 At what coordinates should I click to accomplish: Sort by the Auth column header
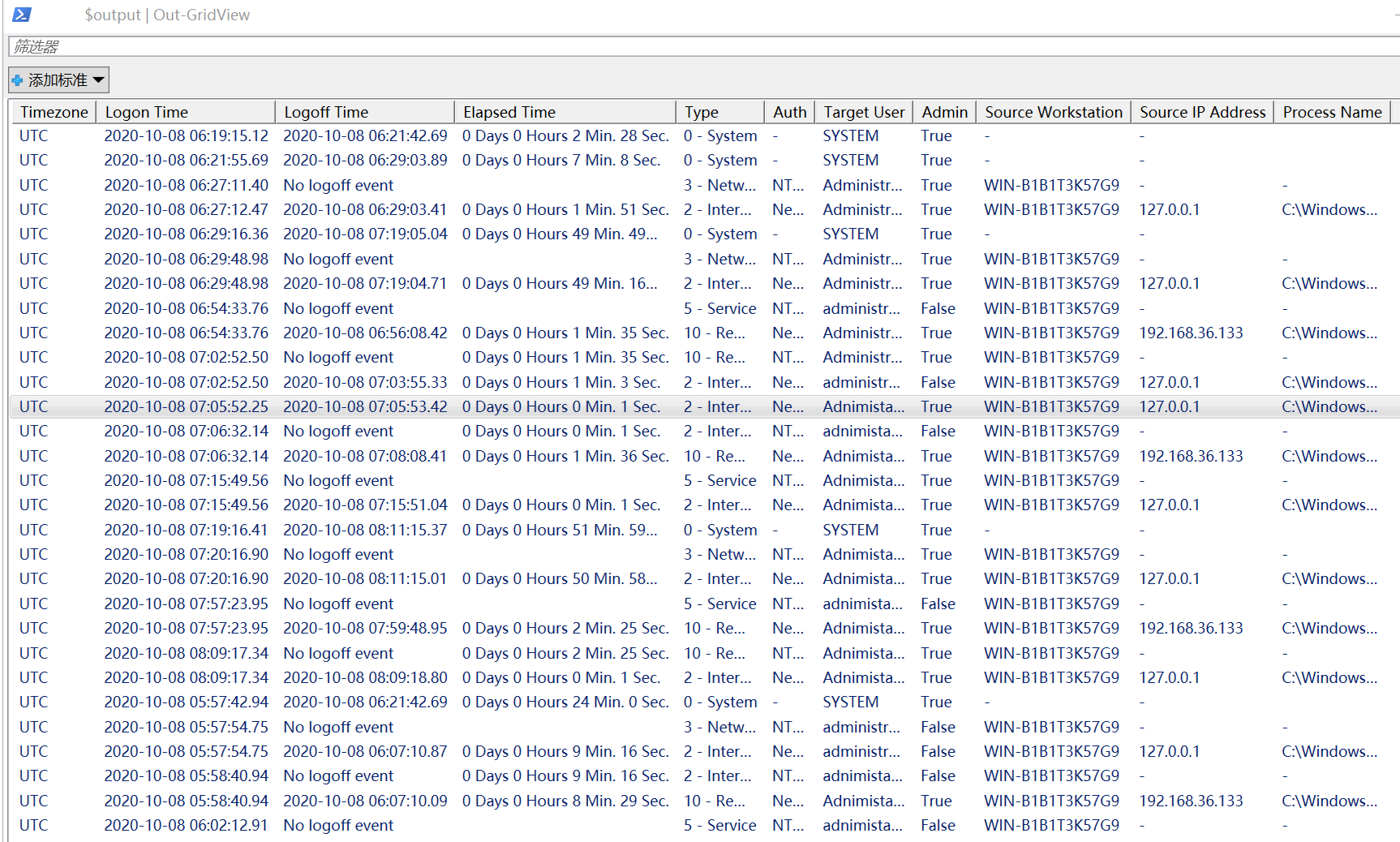coord(789,112)
